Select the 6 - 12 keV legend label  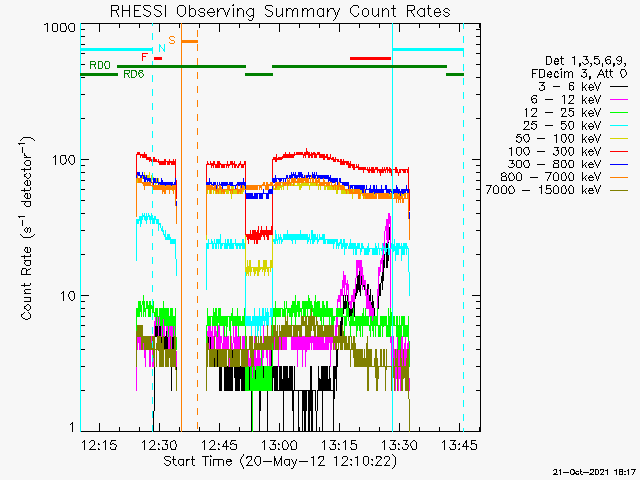click(566, 100)
